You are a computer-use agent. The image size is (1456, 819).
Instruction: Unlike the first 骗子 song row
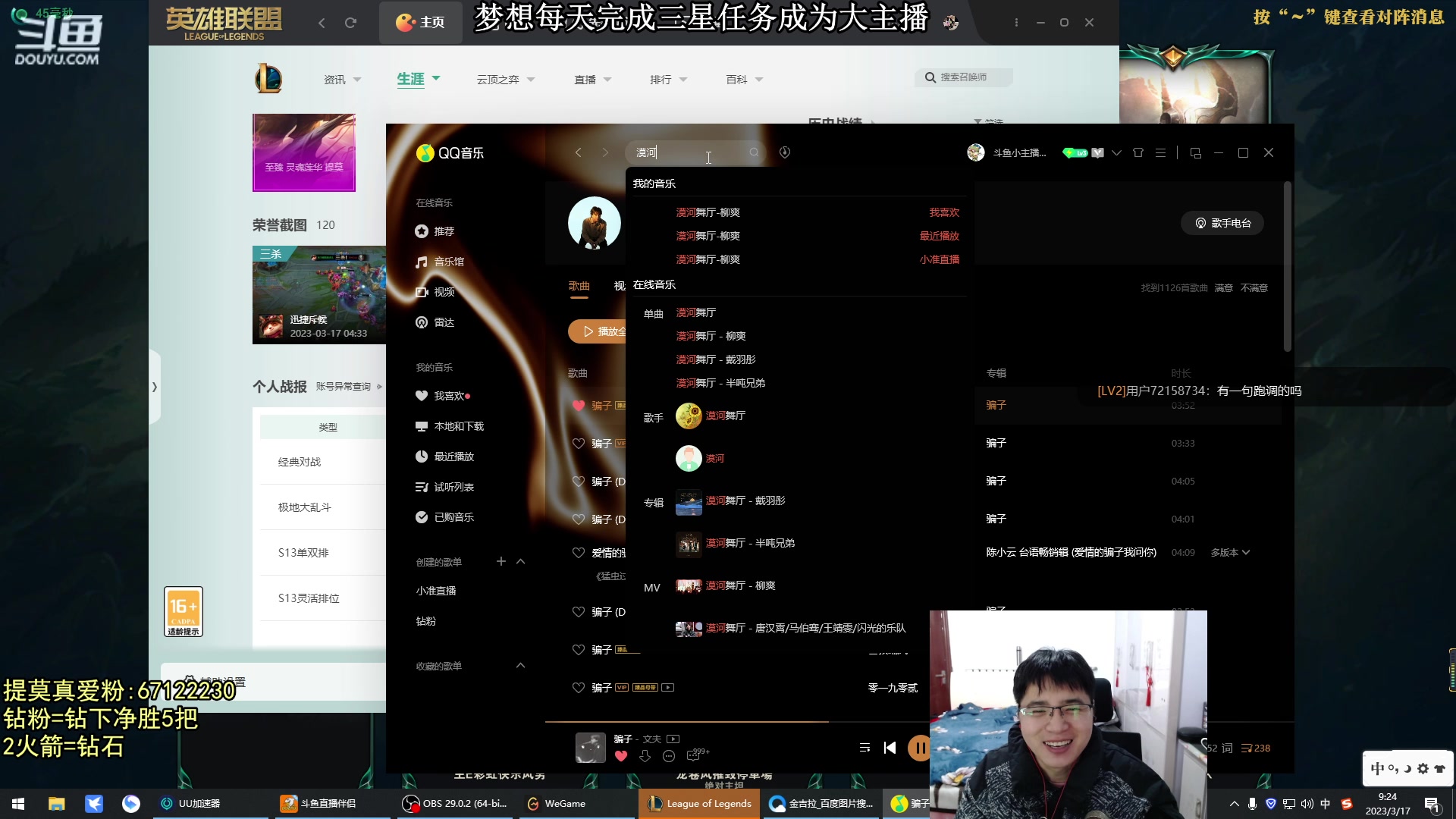(579, 406)
